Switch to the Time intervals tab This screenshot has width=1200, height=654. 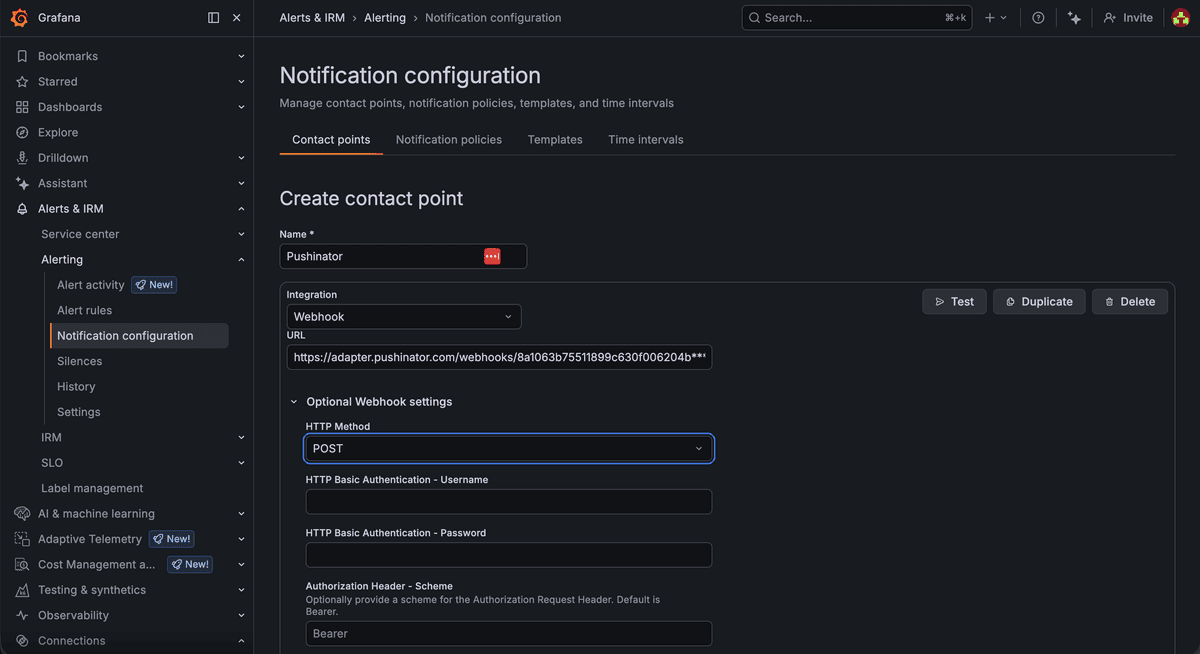[646, 140]
